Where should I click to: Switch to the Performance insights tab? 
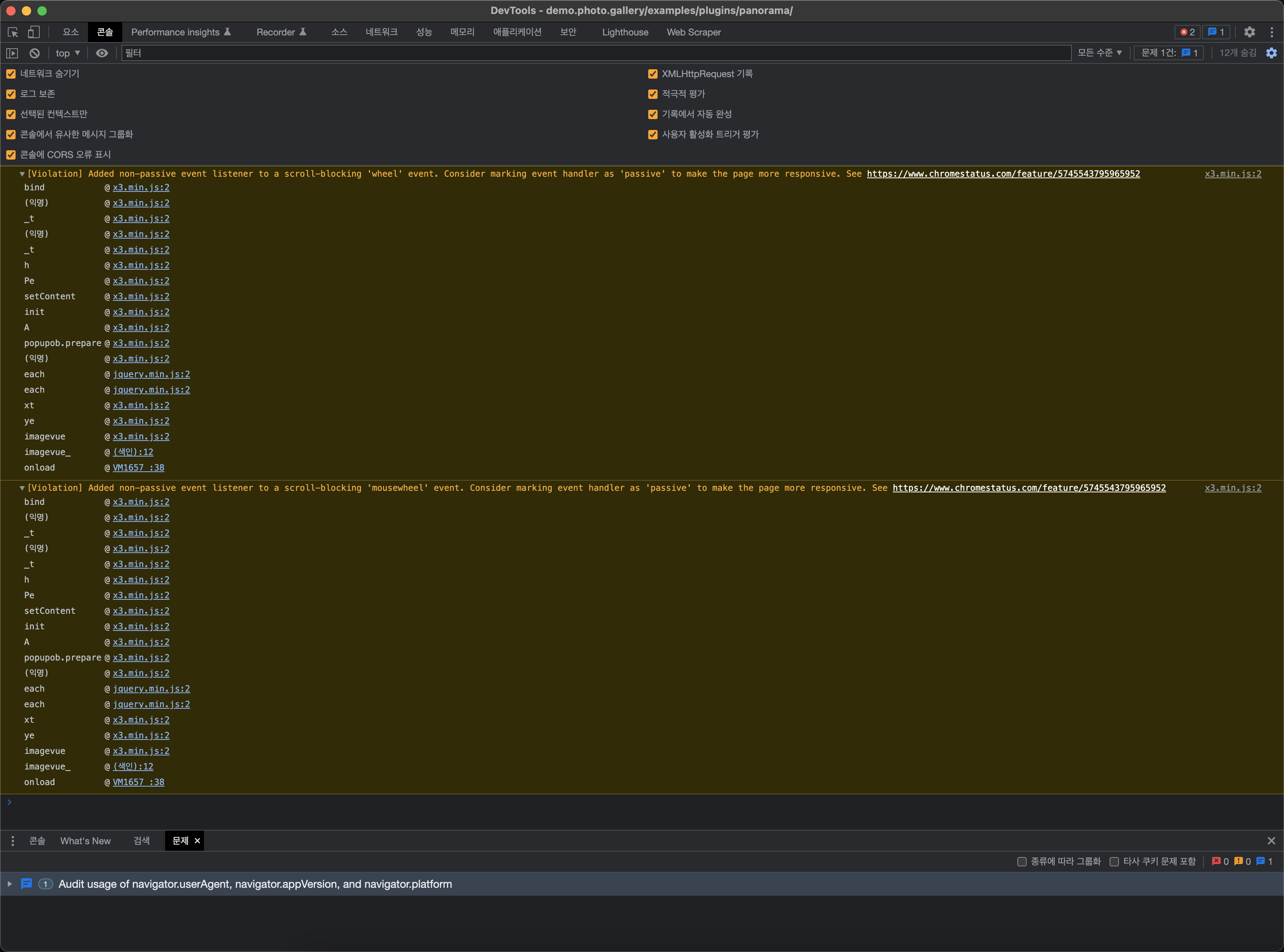pos(181,32)
